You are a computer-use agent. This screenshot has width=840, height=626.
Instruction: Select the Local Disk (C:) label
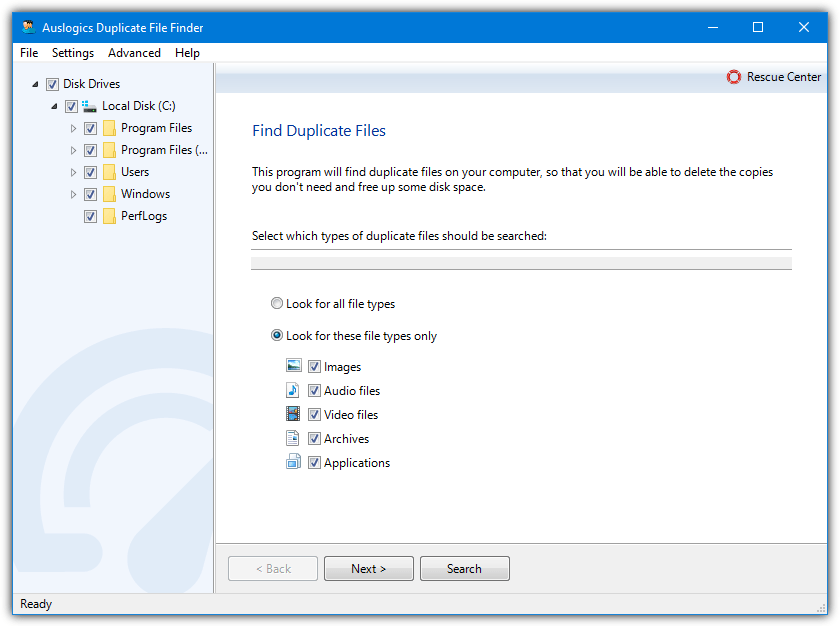point(139,106)
